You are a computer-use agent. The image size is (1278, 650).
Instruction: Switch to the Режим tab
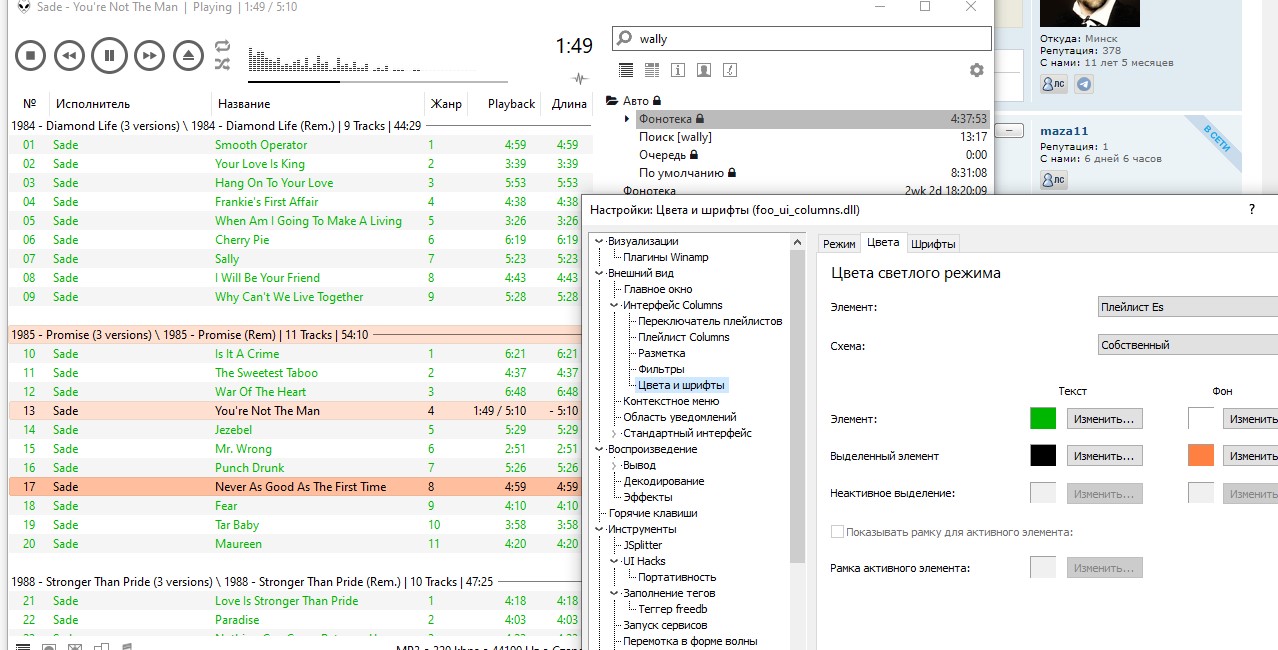pos(839,244)
